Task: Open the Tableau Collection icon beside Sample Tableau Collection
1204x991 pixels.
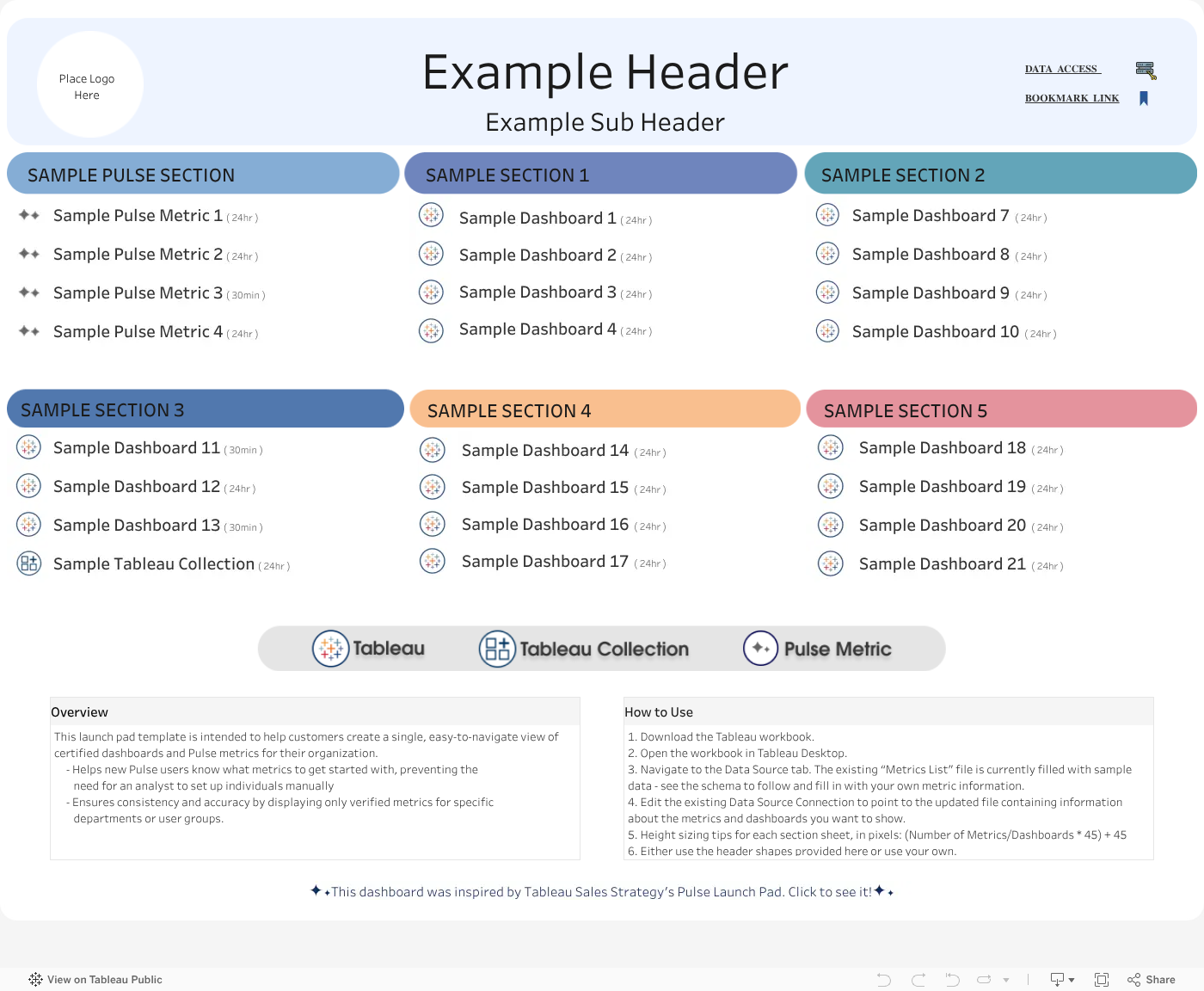Action: [29, 563]
